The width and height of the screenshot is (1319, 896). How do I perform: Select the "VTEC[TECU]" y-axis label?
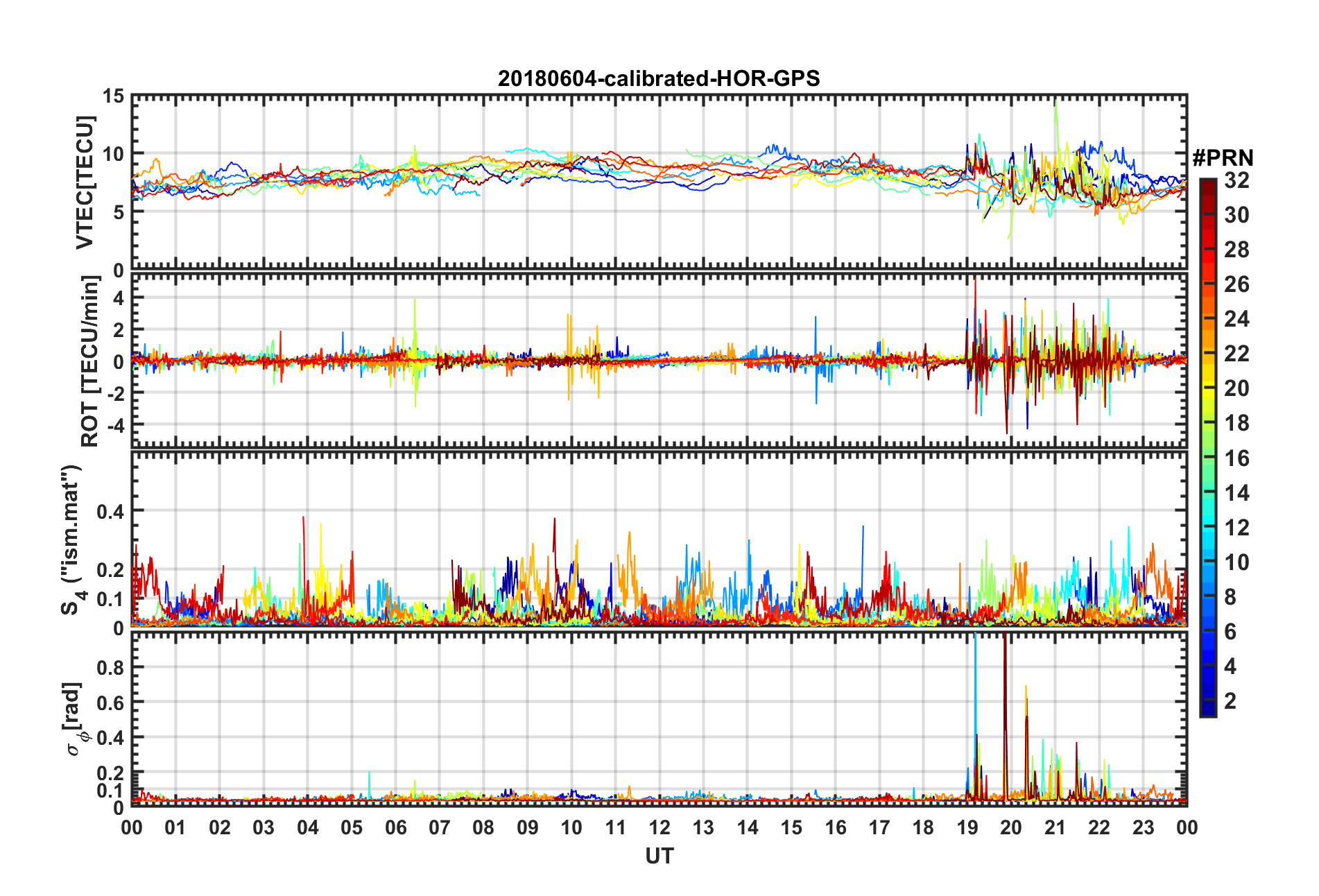tap(85, 182)
